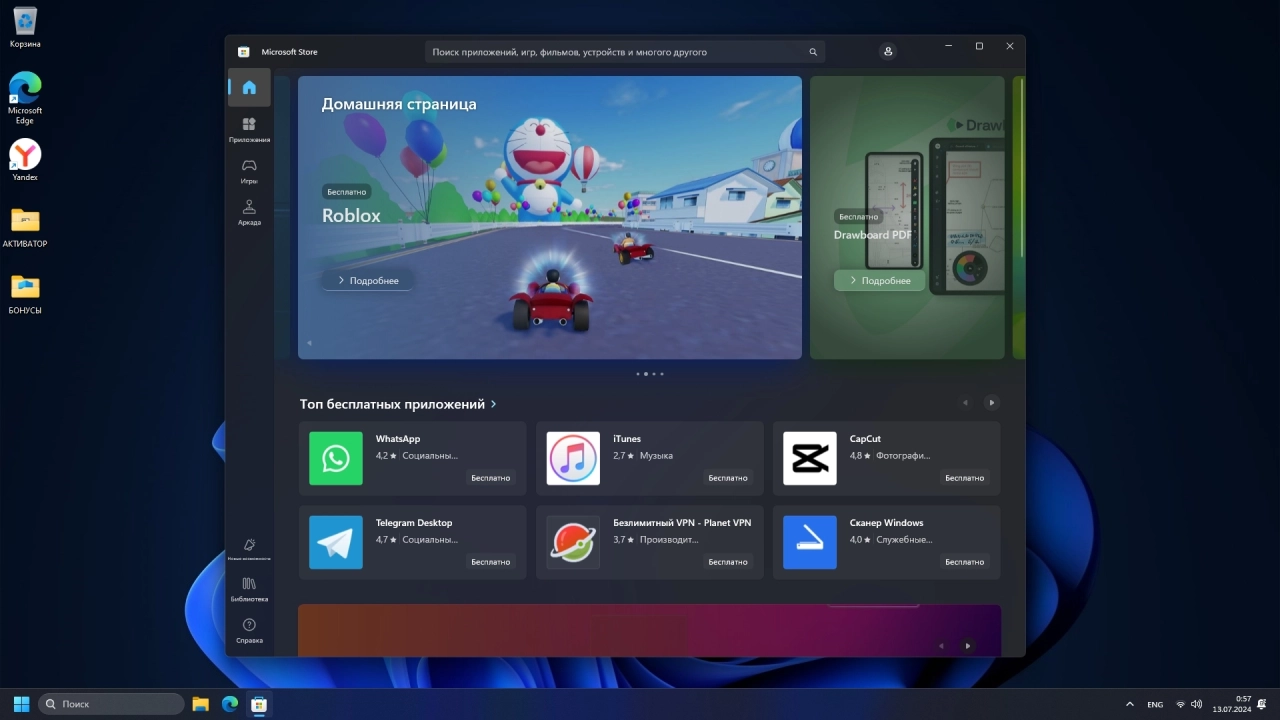Click the network icon in system tray
Image resolution: width=1280 pixels, height=720 pixels.
click(1181, 704)
